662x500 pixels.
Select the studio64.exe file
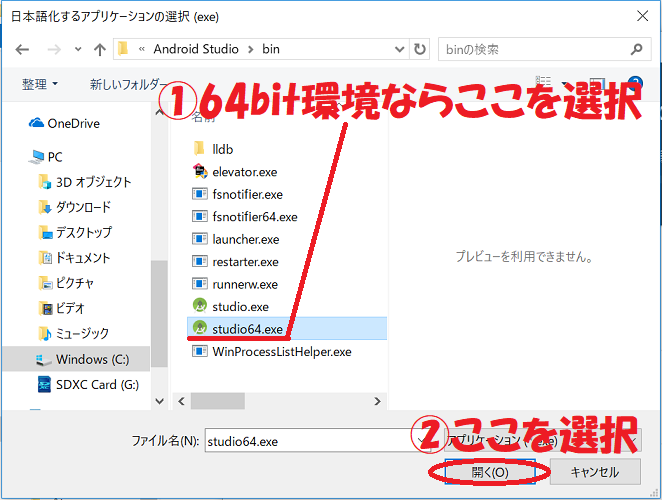point(287,329)
